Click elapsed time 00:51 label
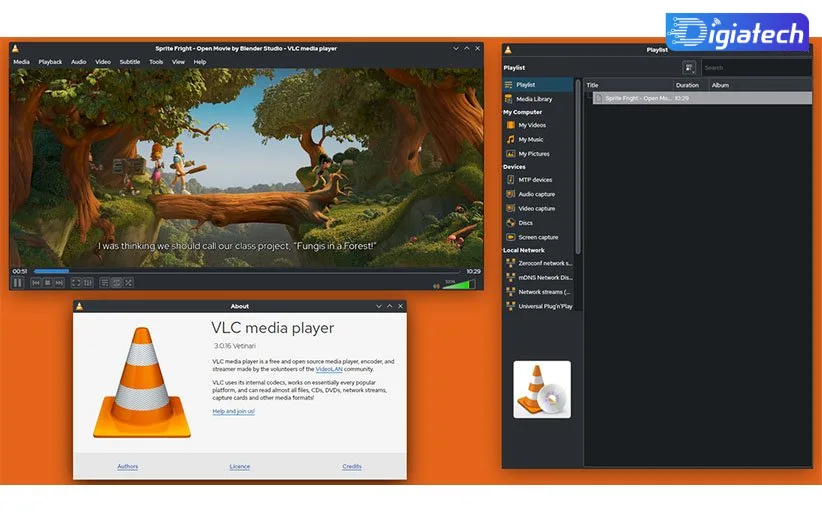Viewport: 822px width, 522px height. coord(19,271)
